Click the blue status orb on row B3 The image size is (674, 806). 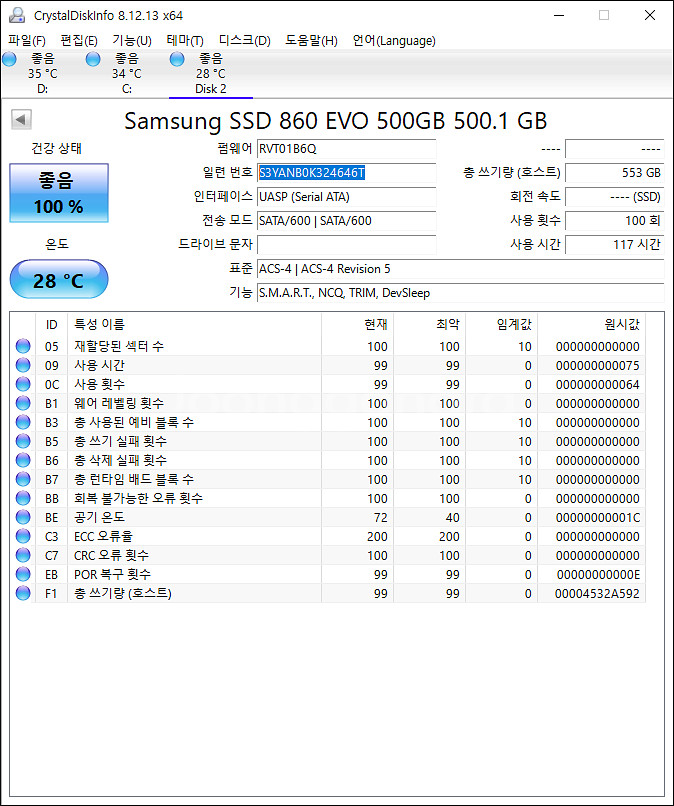pos(23,422)
